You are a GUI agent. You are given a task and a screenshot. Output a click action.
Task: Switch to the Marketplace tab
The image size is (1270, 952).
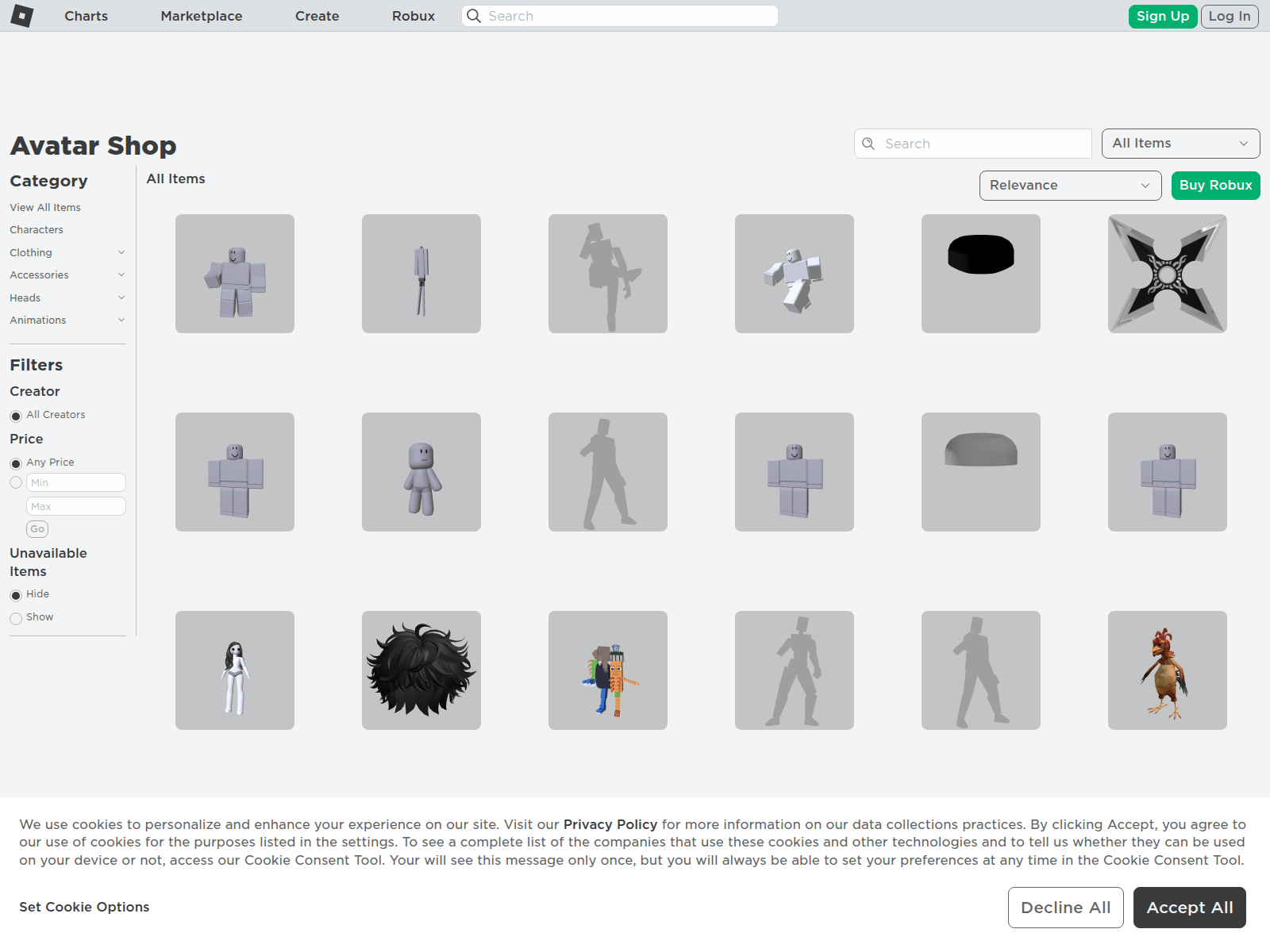point(201,15)
